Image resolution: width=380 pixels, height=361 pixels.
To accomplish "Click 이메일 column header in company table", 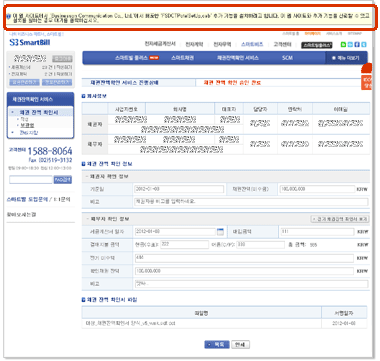I will [341, 109].
